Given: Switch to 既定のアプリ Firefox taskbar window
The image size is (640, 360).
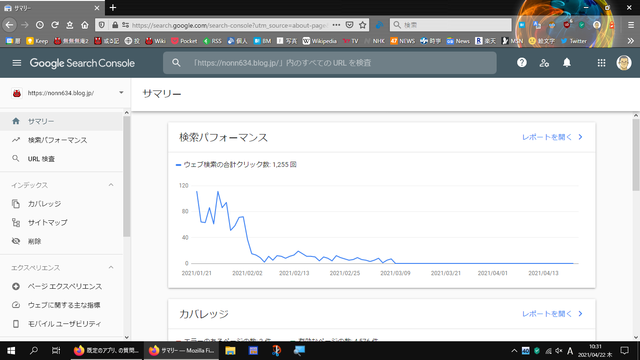Looking at the screenshot, I should pos(106,351).
